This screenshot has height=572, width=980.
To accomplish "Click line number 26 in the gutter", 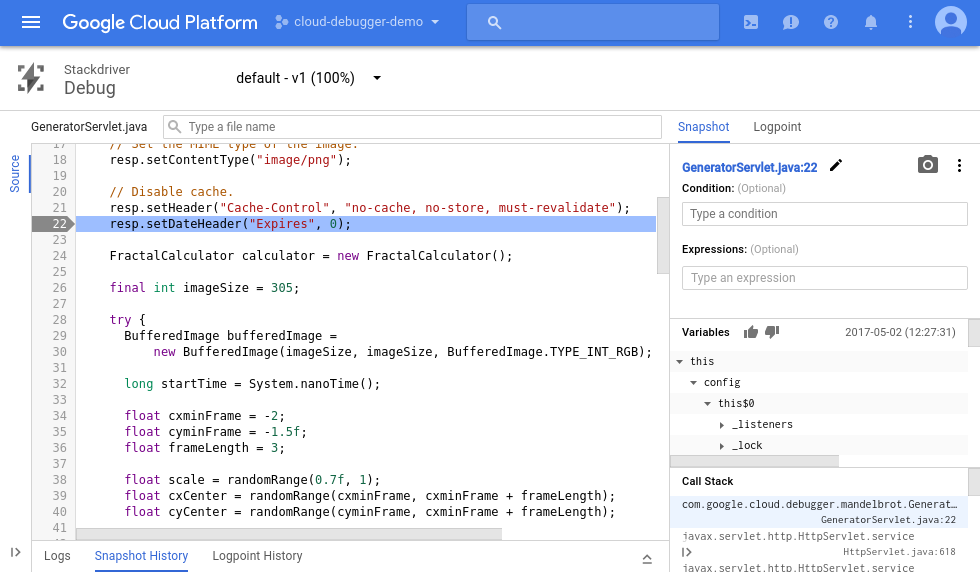I will (59, 288).
